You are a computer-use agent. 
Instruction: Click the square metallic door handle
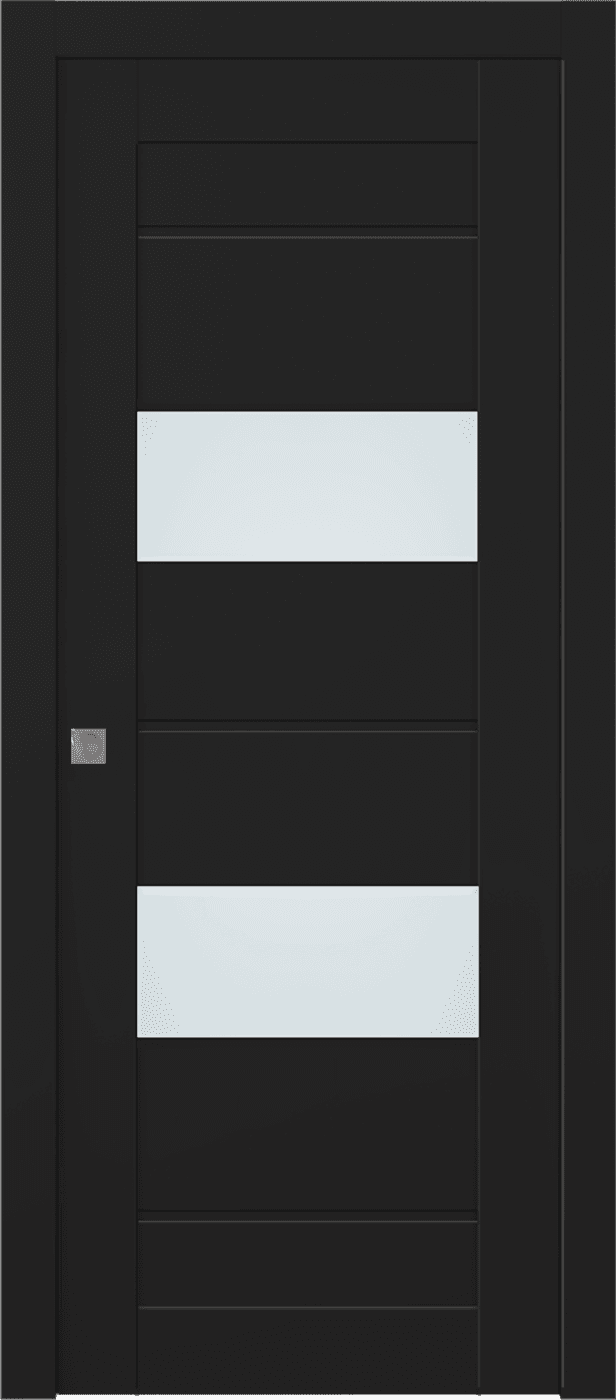(x=88, y=746)
